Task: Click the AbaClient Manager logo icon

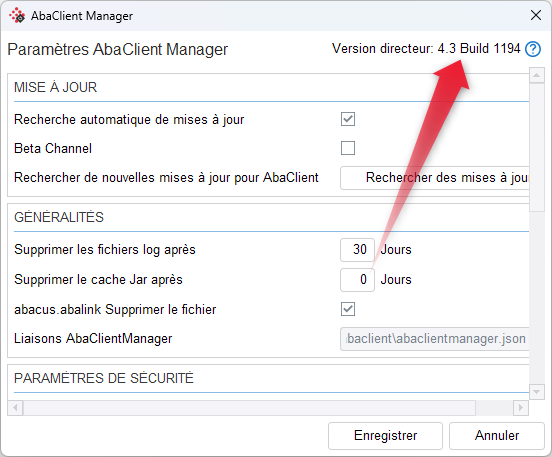Action: click(x=17, y=16)
